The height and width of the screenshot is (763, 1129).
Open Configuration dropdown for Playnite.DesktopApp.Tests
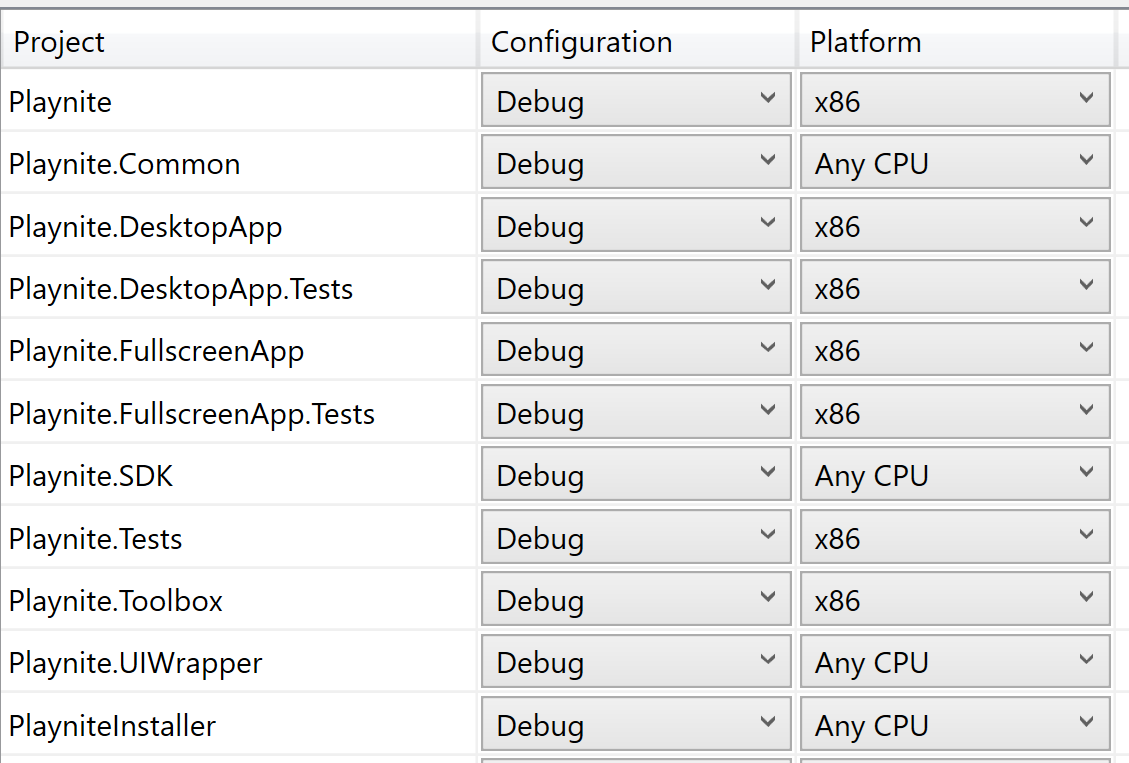[636, 287]
